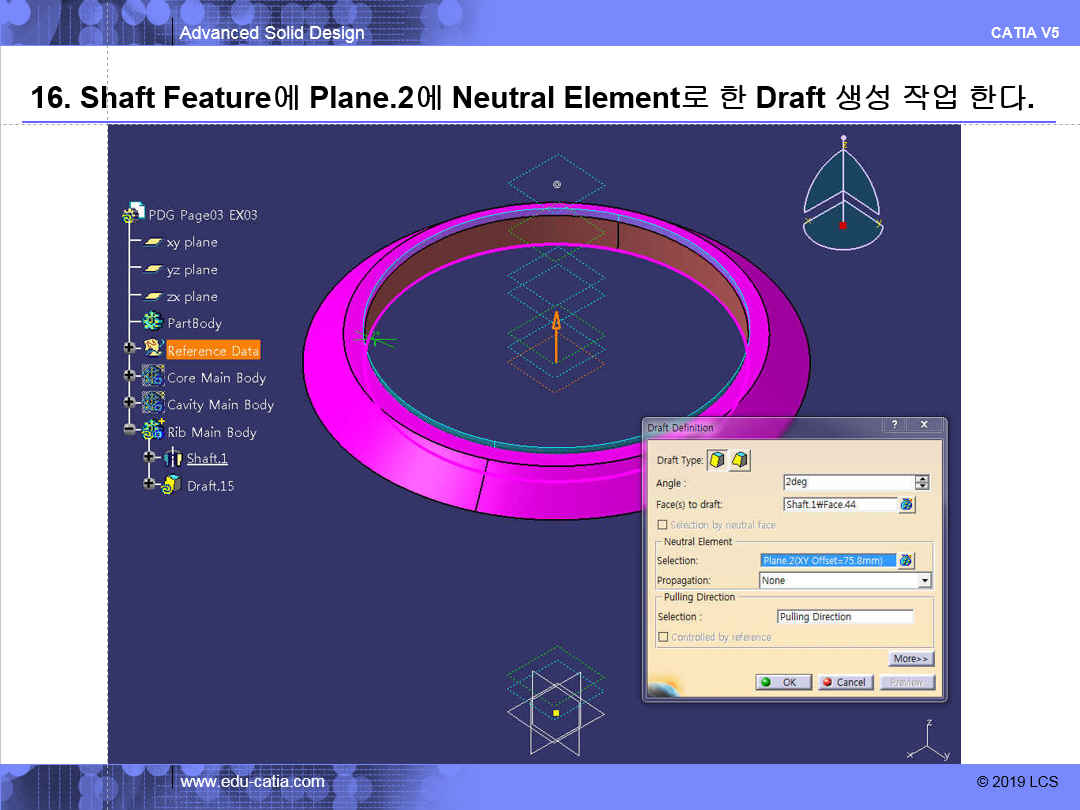Open the Propagation dropdown

(924, 581)
